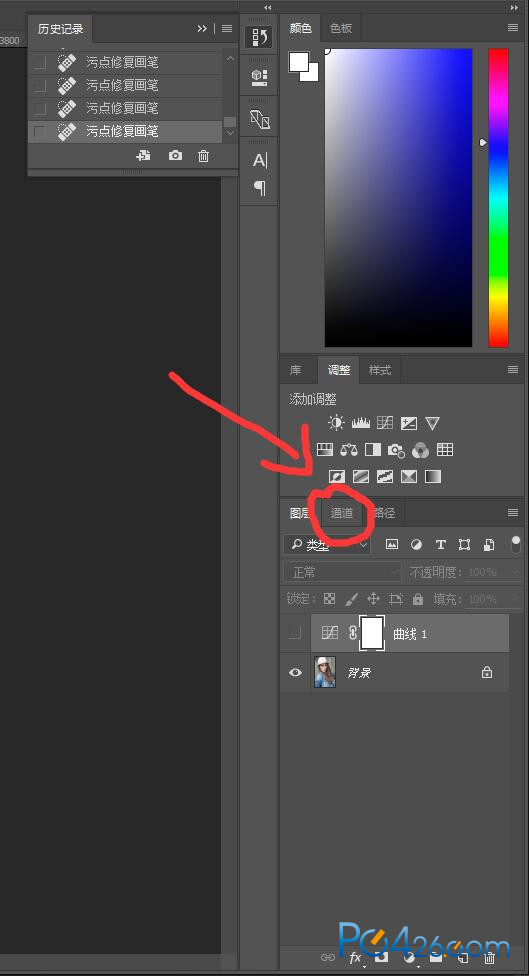Click the foreground color swatch
Image resolution: width=529 pixels, height=976 pixels.
click(x=299, y=62)
